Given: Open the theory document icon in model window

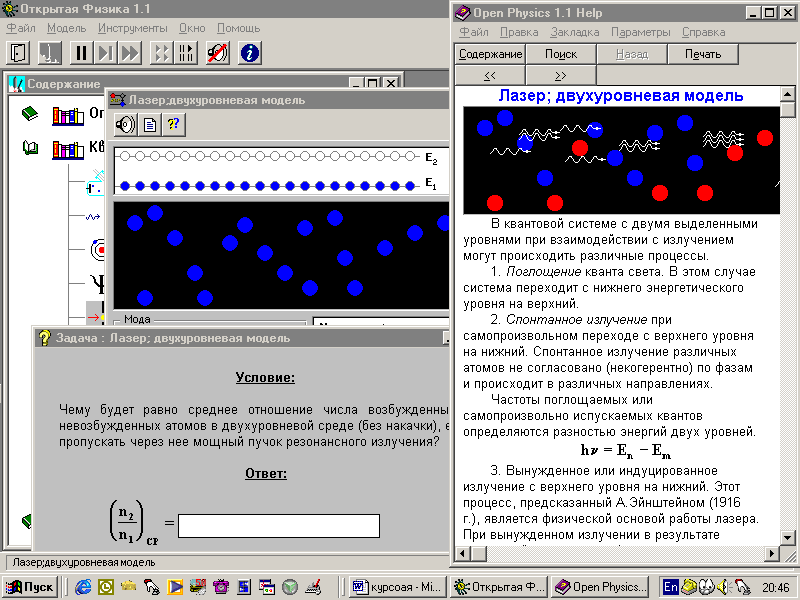Looking at the screenshot, I should 150,124.
